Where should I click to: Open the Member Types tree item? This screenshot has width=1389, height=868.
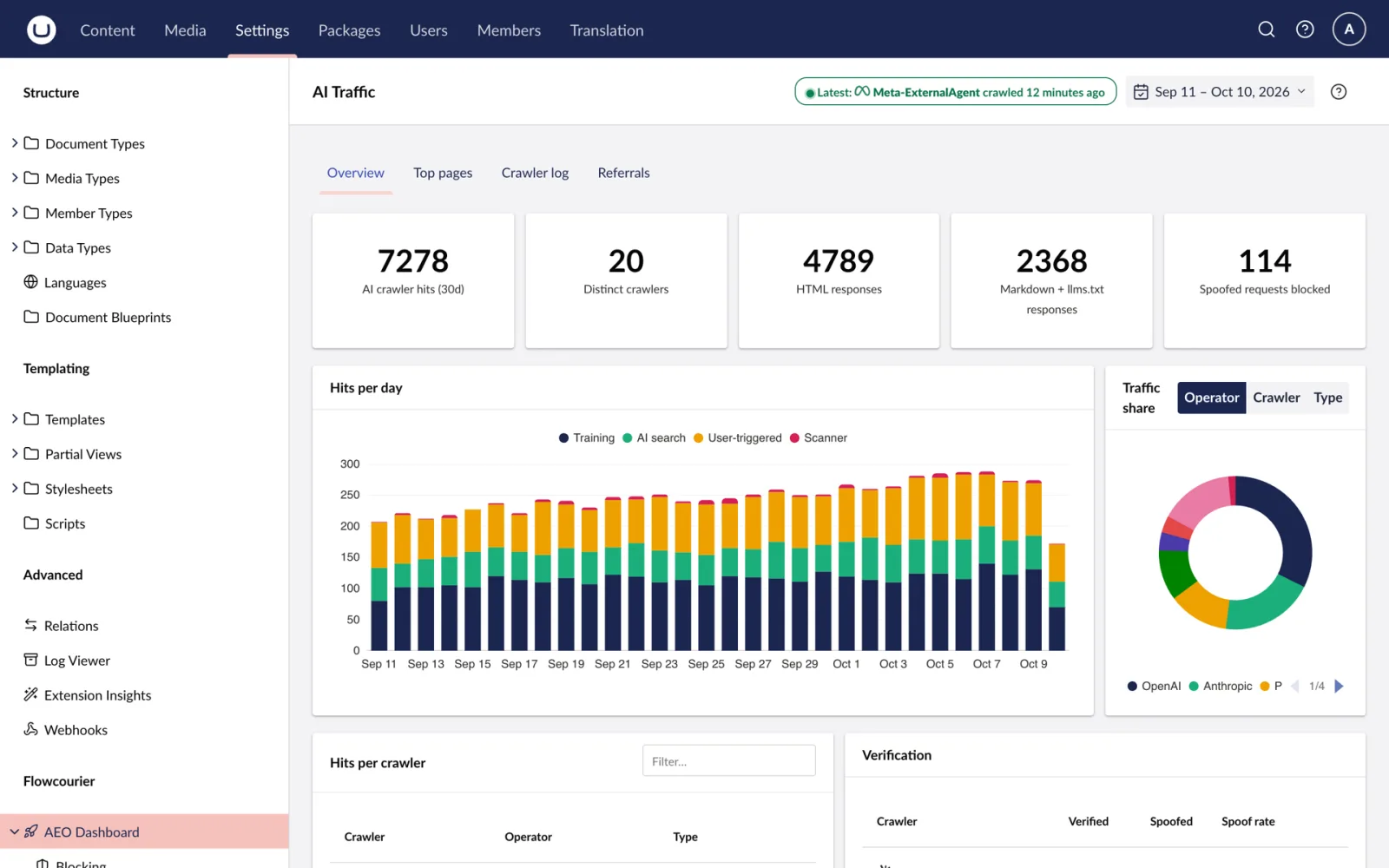point(89,213)
